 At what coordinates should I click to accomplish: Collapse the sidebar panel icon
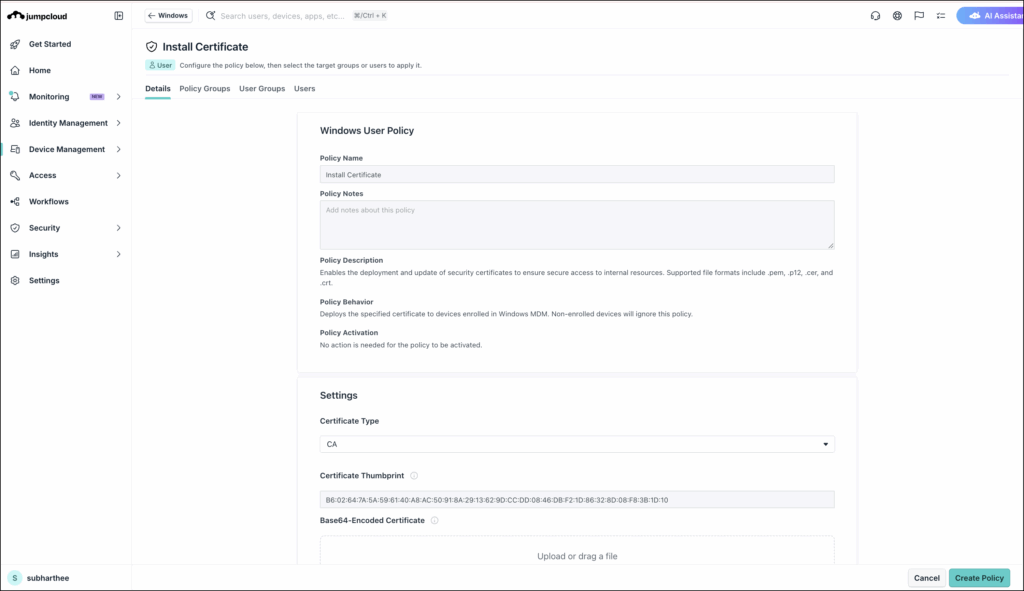(119, 16)
